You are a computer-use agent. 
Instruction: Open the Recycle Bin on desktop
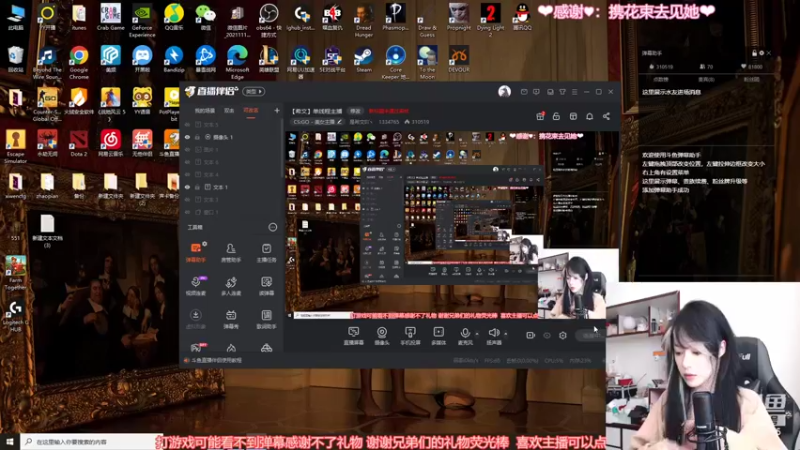15,59
